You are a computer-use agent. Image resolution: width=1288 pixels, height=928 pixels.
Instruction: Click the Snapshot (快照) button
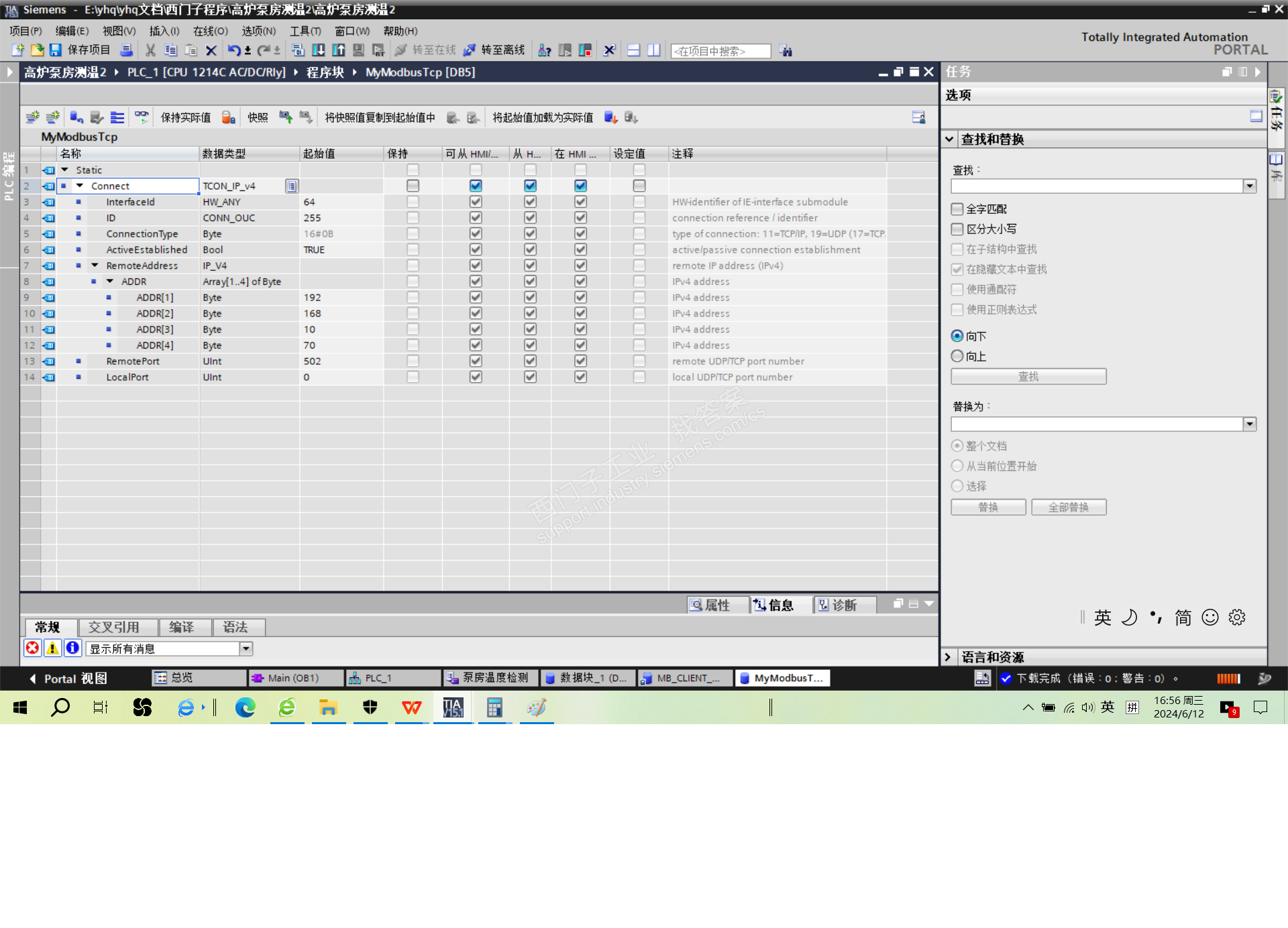pyautogui.click(x=258, y=117)
